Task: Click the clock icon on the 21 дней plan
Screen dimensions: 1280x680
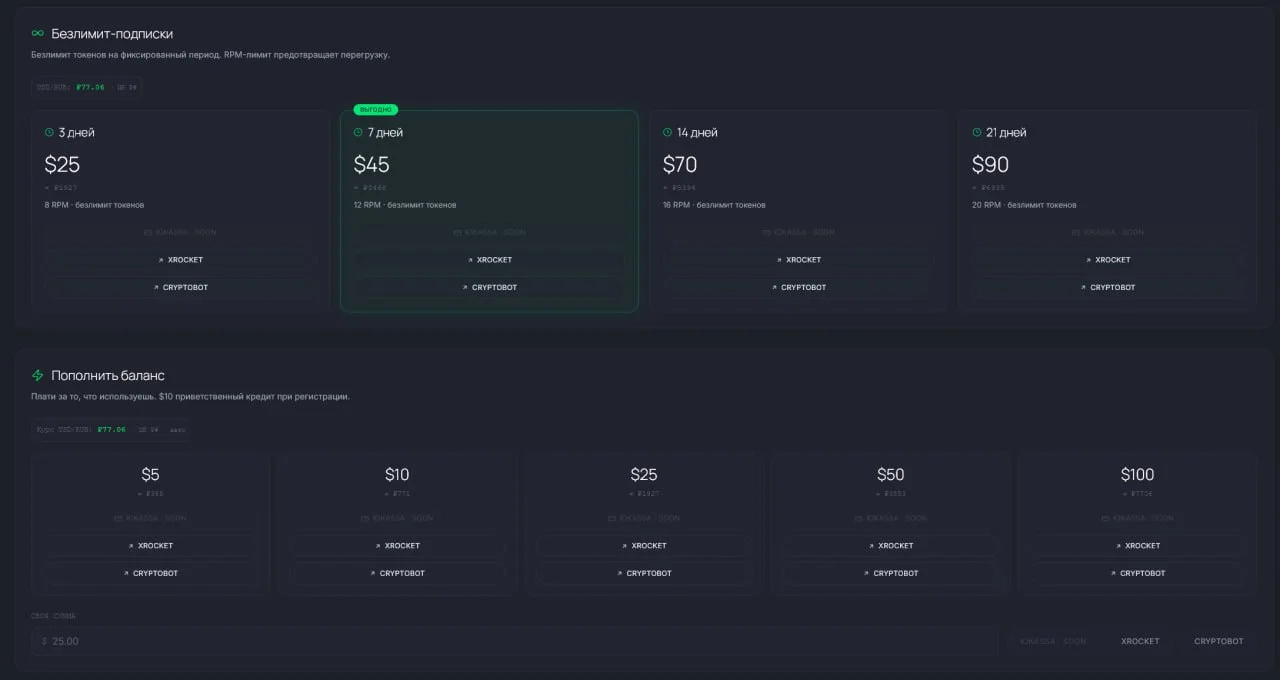Action: [976, 132]
